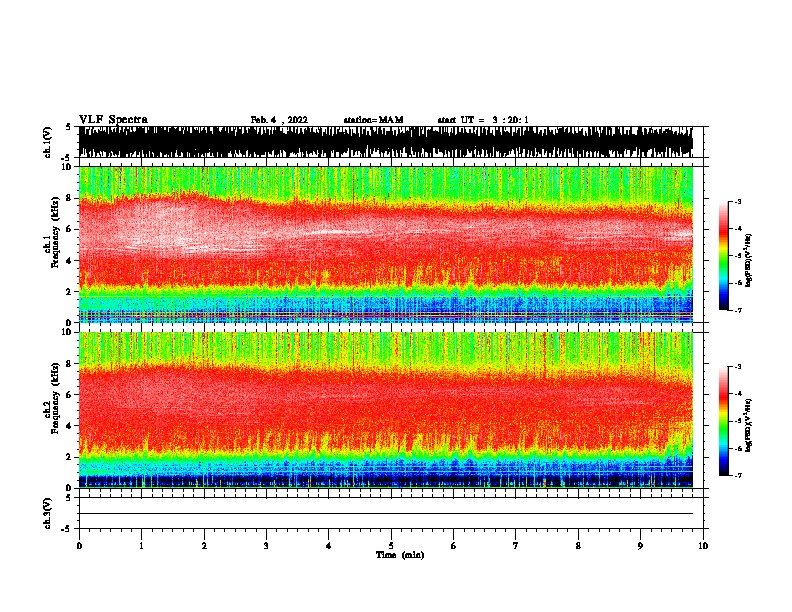Select the date text "Feb. 4, 2022"
The image size is (792, 612).
(x=279, y=120)
